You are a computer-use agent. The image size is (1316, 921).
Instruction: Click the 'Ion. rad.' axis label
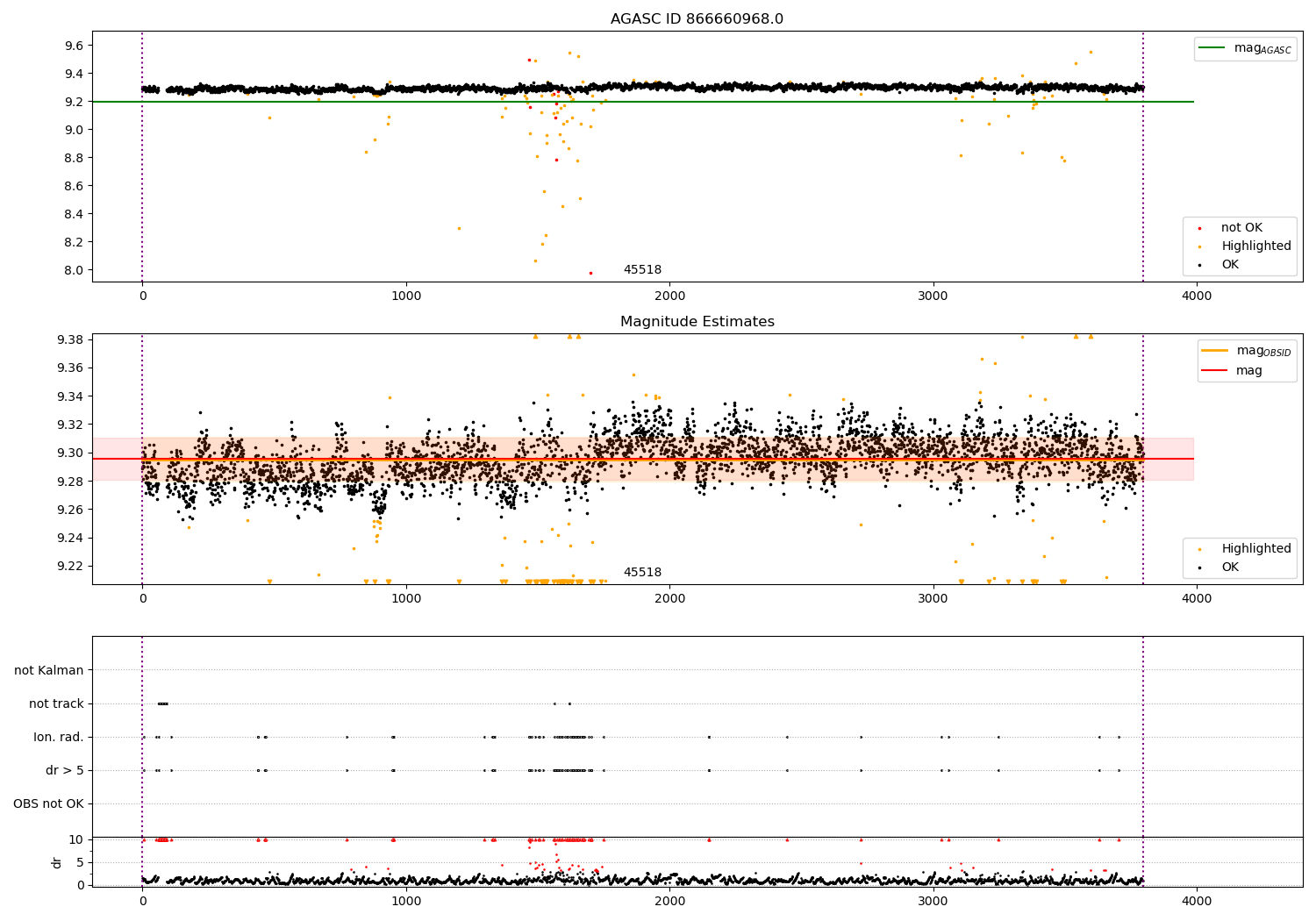tap(59, 737)
